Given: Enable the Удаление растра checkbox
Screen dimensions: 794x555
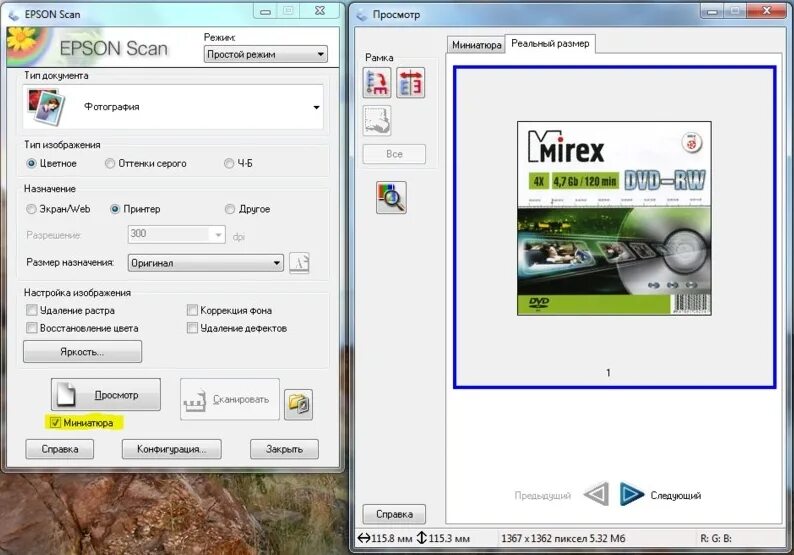Looking at the screenshot, I should pyautogui.click(x=32, y=310).
